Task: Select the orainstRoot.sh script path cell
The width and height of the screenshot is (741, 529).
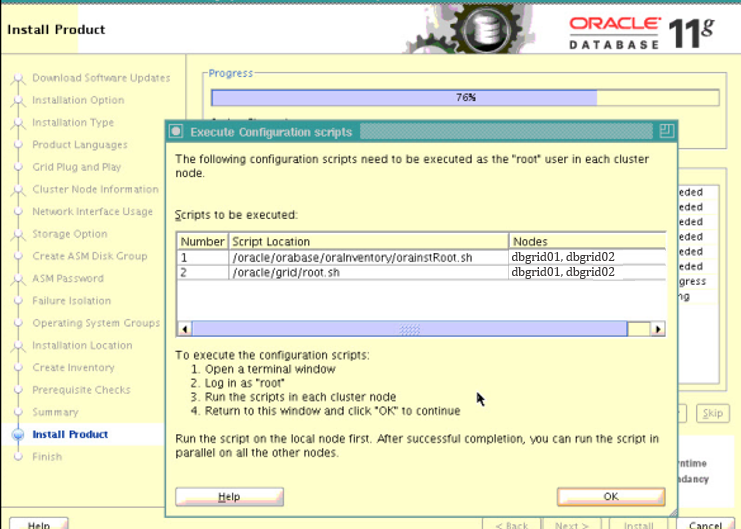Action: point(369,257)
